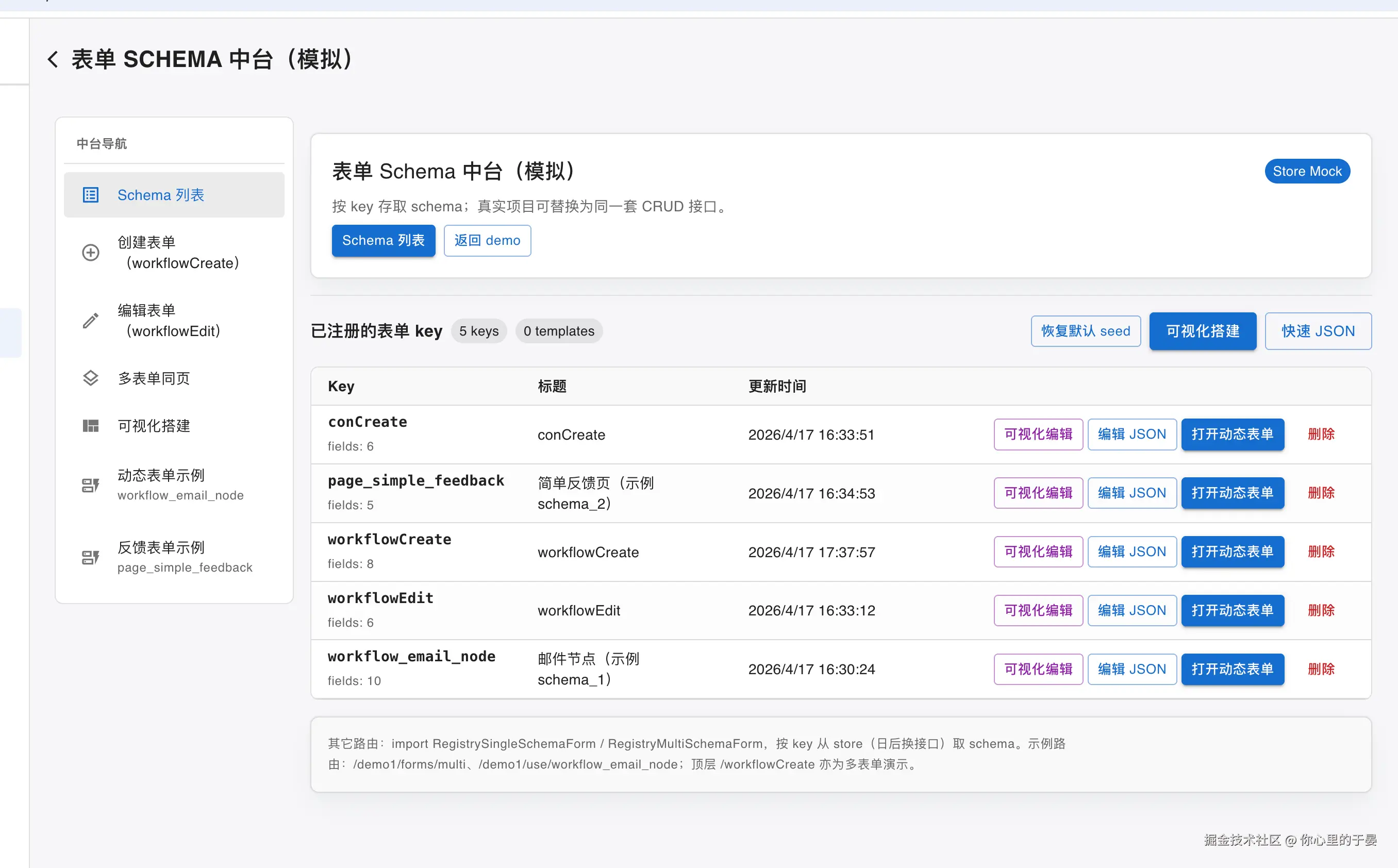The height and width of the screenshot is (868, 1398).
Task: Delete the conCreate schema
Action: point(1321,435)
